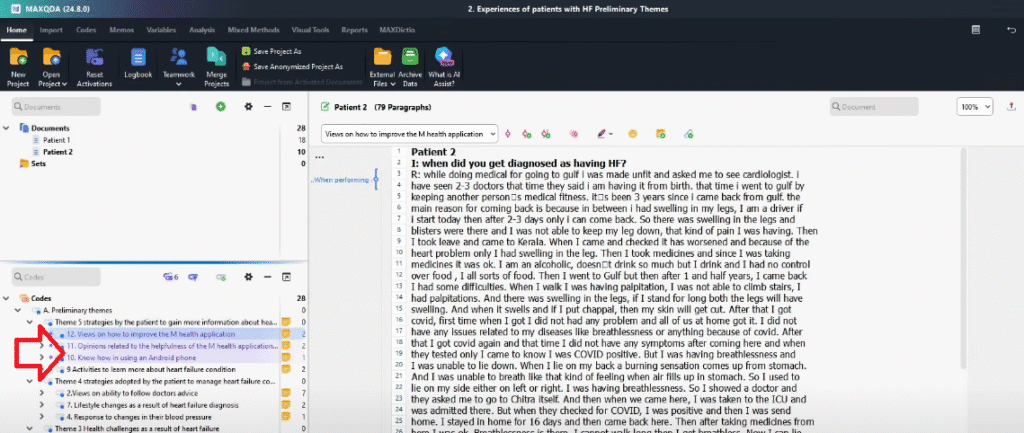Click the second red code icon with green badge
This screenshot has height=433, width=1024.
click(x=526, y=133)
